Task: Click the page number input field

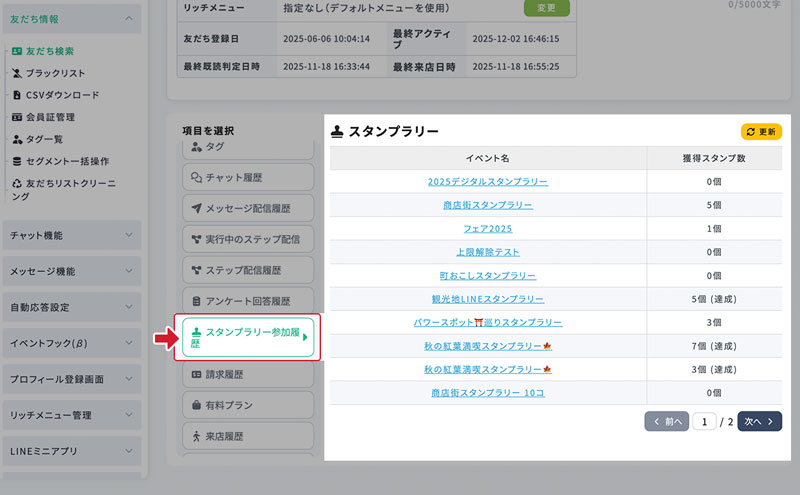Action: pos(704,422)
